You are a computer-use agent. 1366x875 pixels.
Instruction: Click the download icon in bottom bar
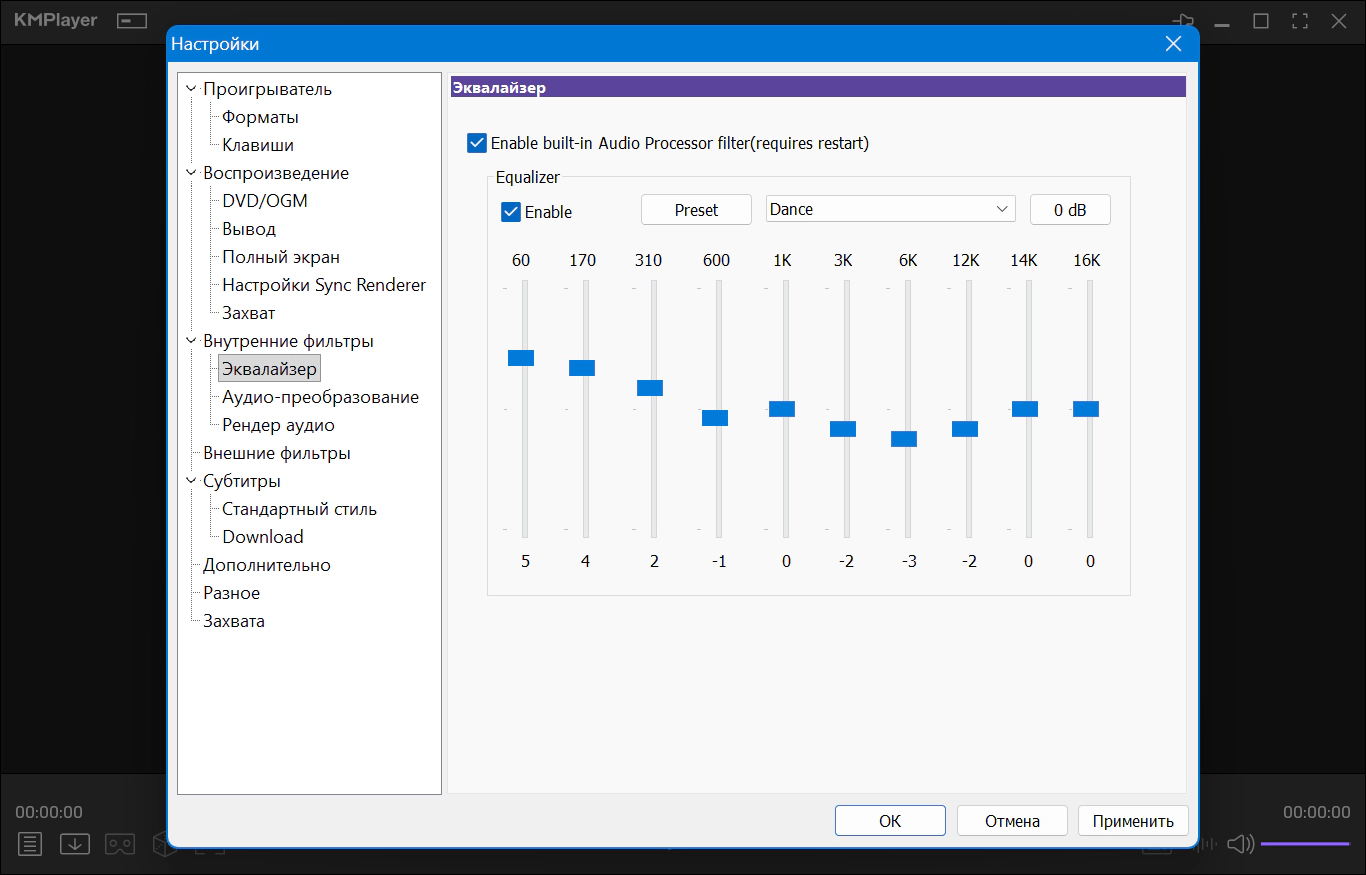(75, 844)
